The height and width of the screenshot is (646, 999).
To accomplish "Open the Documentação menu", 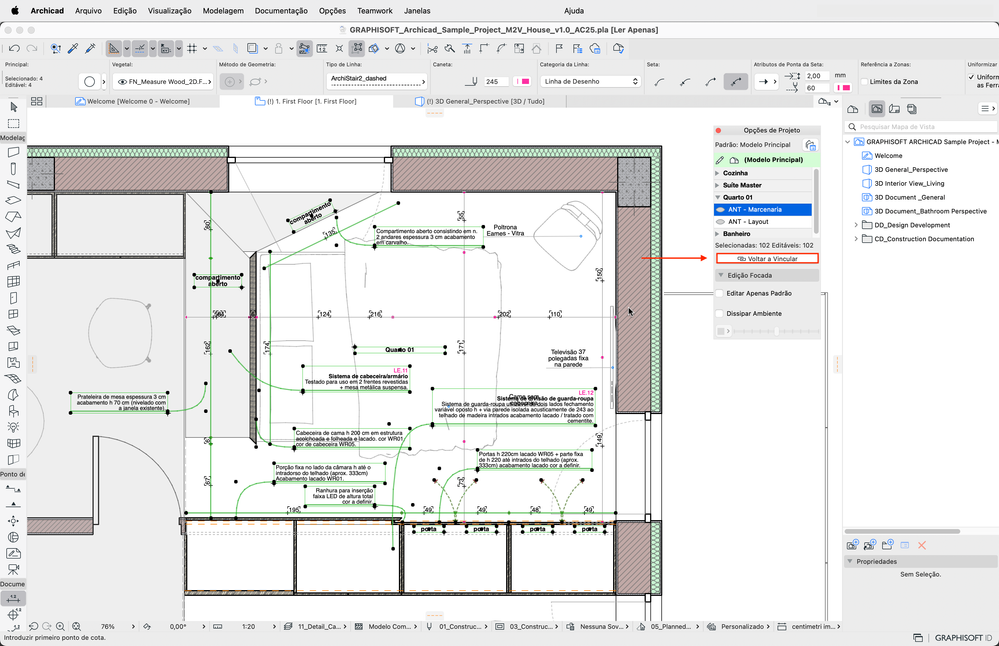I will click(x=281, y=11).
